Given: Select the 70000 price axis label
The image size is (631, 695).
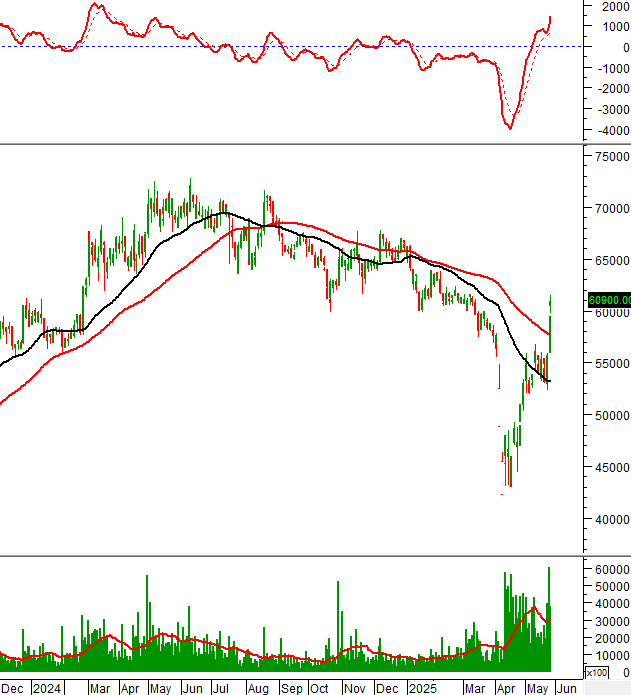Looking at the screenshot, I should [612, 208].
